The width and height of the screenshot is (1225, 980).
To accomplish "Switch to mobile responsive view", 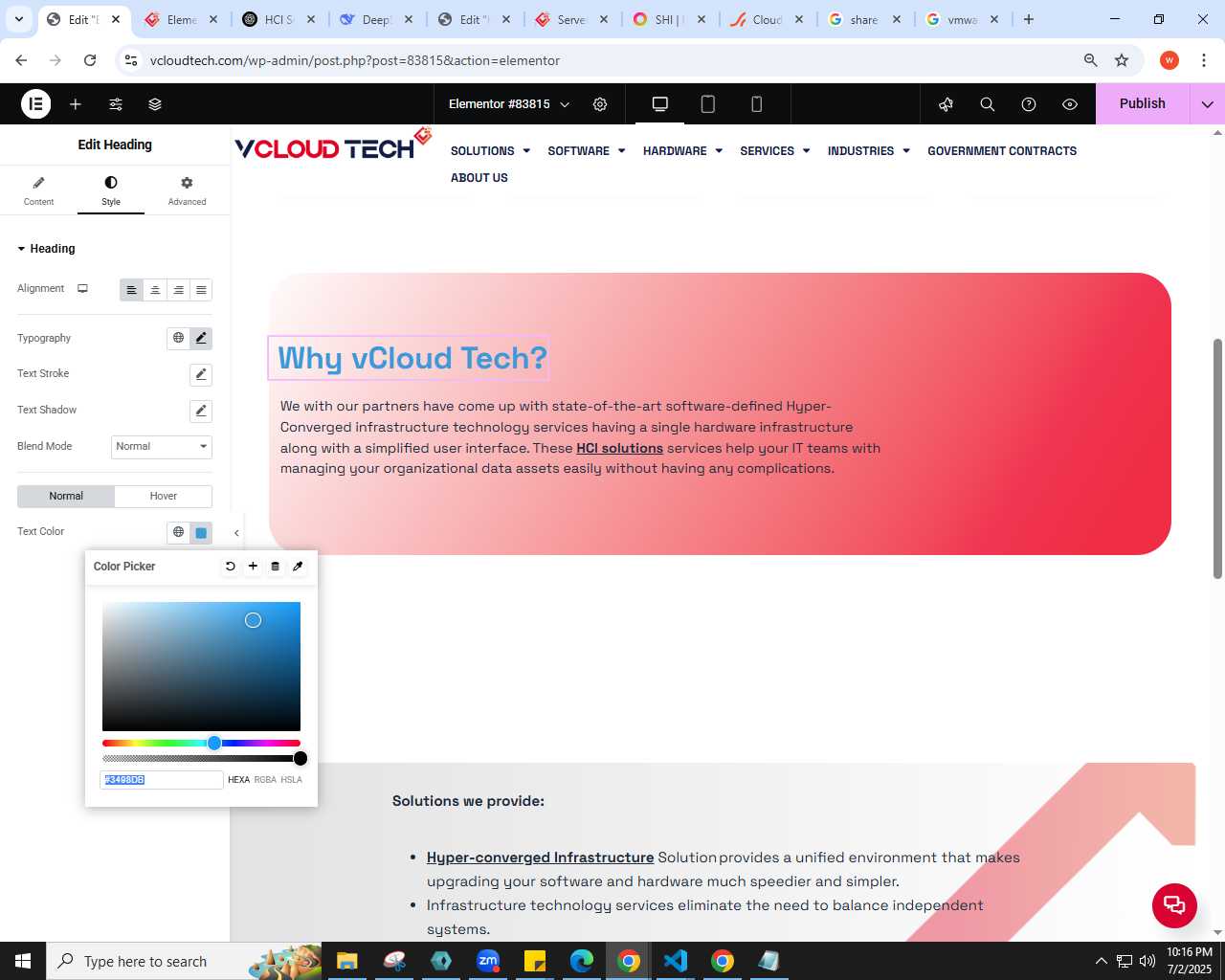I will click(756, 104).
